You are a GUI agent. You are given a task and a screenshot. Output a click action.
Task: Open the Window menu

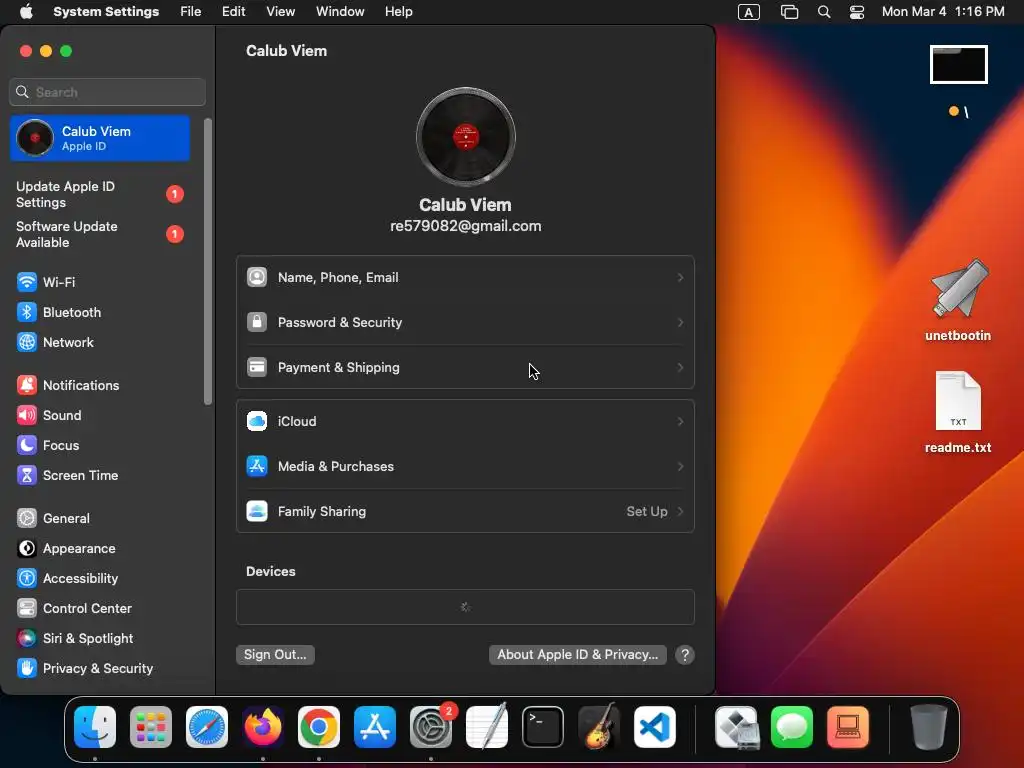[x=340, y=12]
